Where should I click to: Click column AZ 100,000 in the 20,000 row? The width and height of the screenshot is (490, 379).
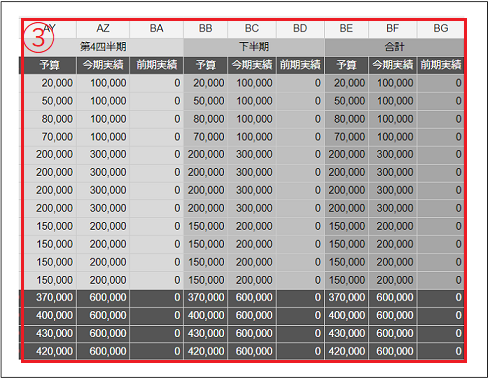click(x=103, y=83)
